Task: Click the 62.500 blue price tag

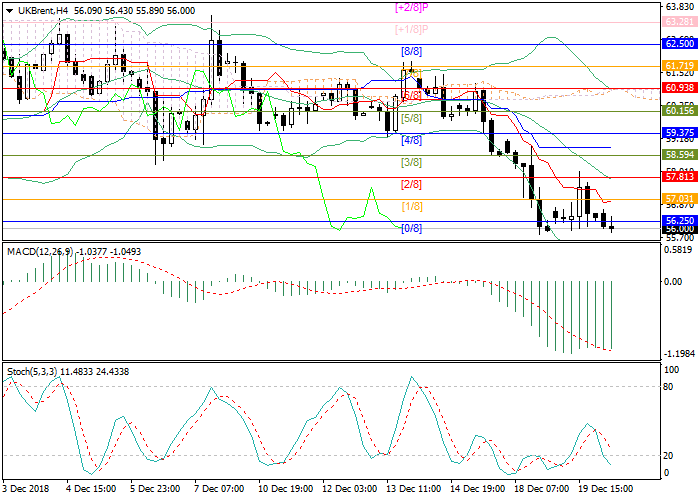Action: tap(679, 44)
